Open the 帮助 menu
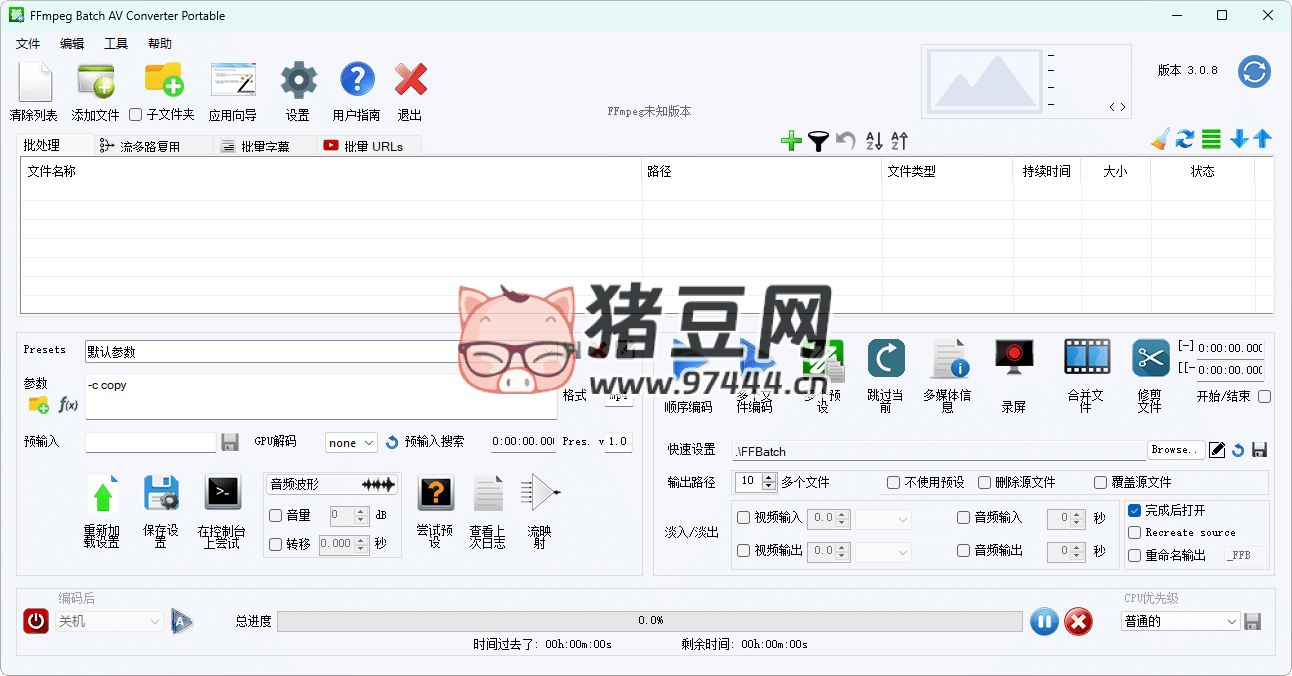Screen dimensions: 1292x676 click(x=160, y=44)
